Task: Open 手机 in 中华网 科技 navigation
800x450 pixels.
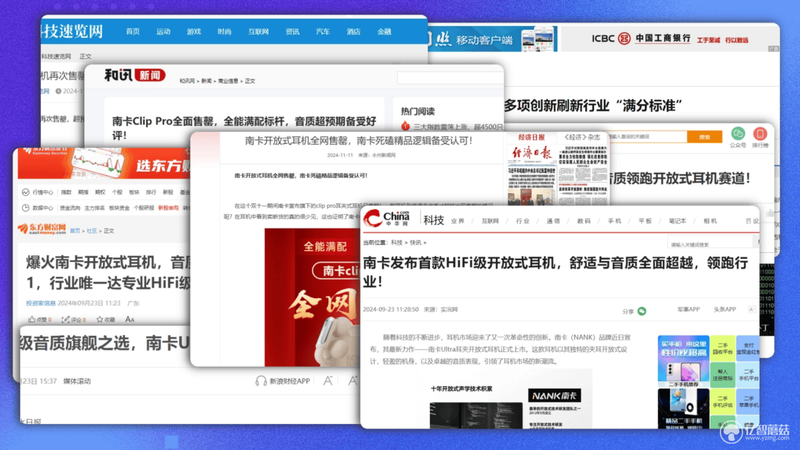Action: tap(614, 221)
